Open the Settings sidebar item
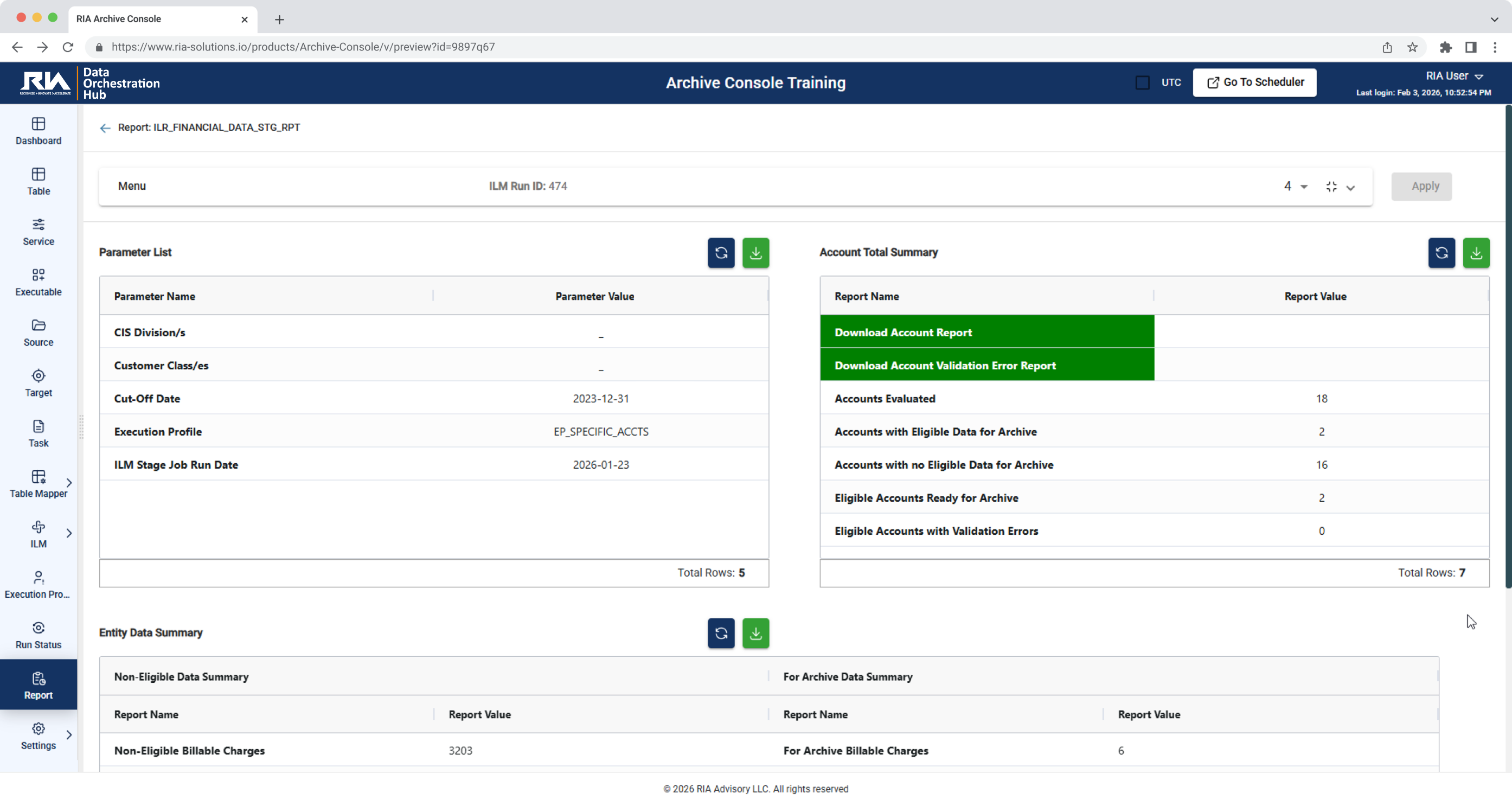The height and width of the screenshot is (806, 1512). point(38,737)
